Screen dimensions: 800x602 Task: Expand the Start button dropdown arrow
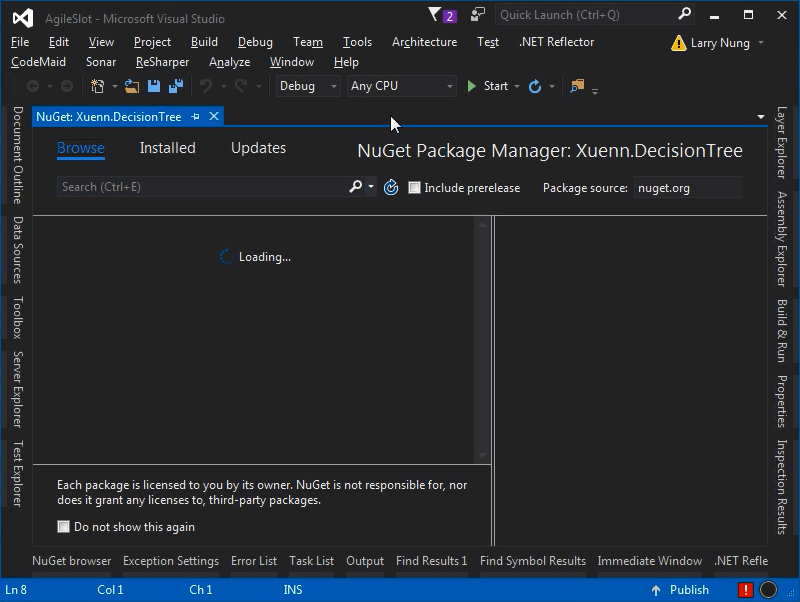pyautogui.click(x=517, y=87)
